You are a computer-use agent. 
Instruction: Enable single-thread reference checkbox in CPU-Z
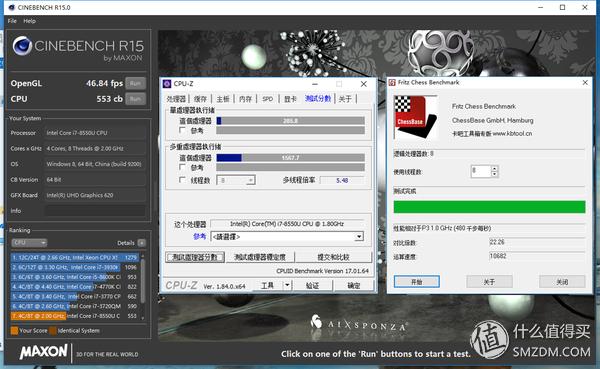[183, 131]
